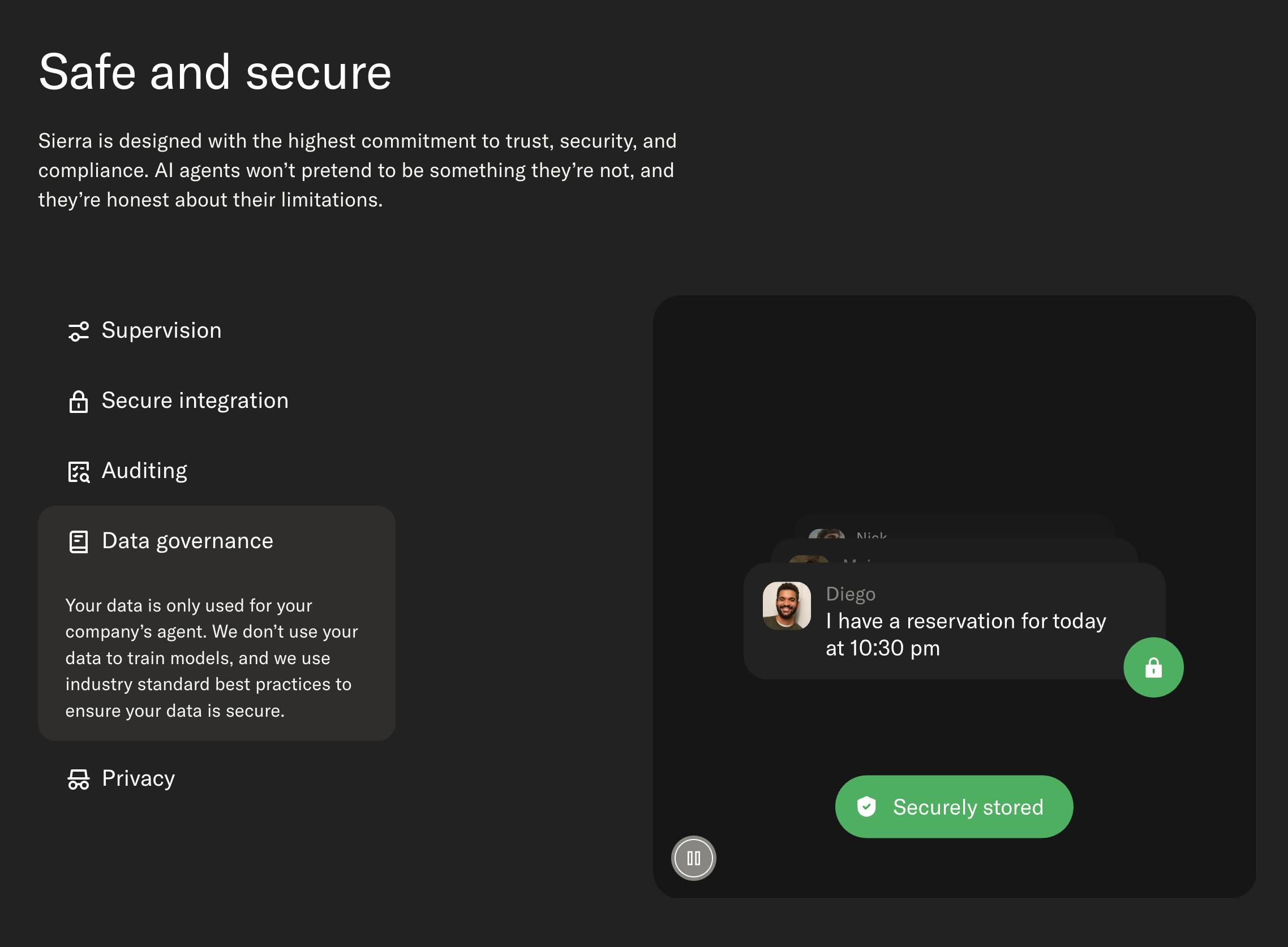This screenshot has width=1288, height=947.
Task: Click Diego's profile photo
Action: coord(786,606)
